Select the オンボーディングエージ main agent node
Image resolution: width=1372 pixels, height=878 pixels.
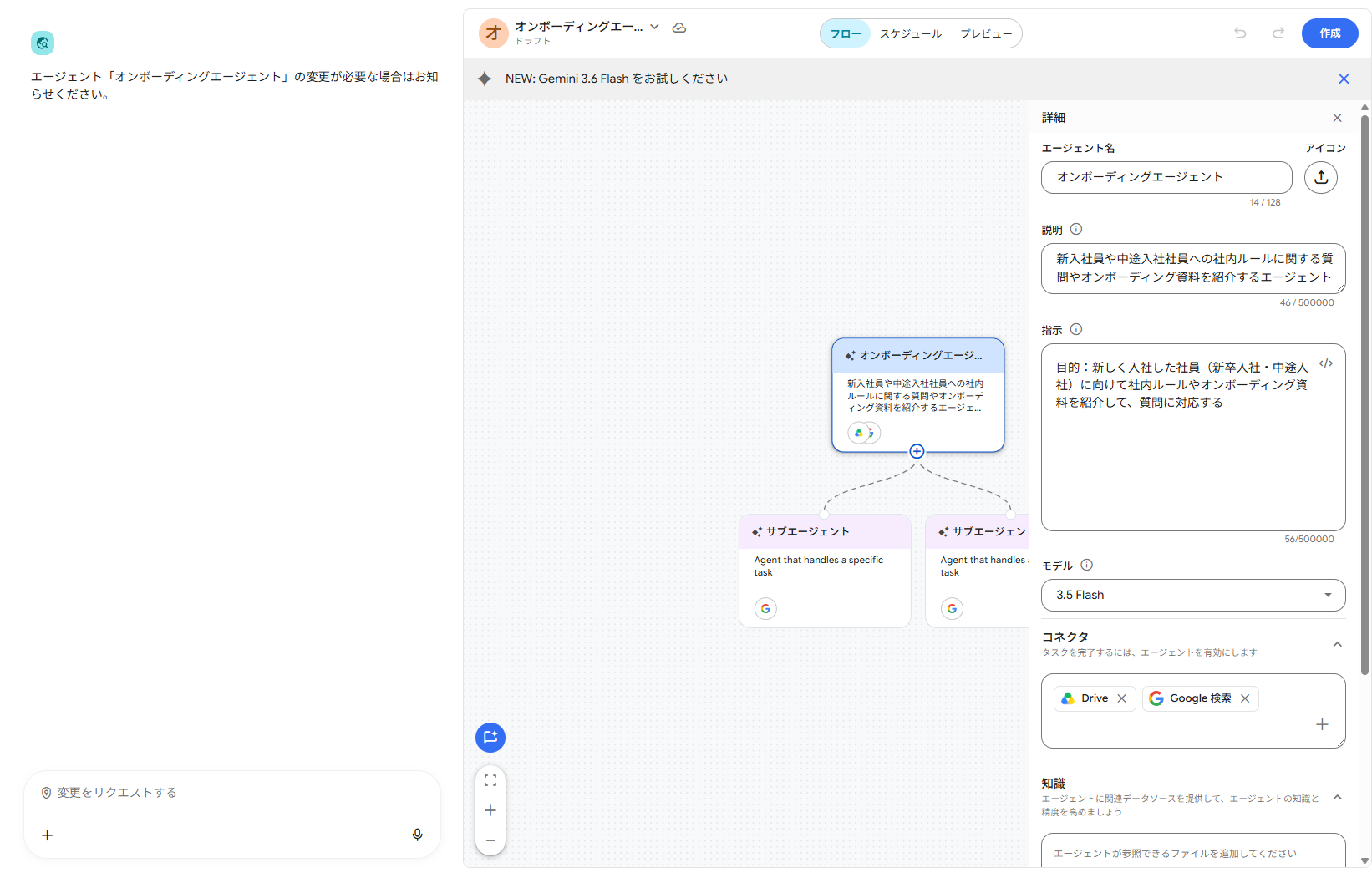[x=918, y=395]
